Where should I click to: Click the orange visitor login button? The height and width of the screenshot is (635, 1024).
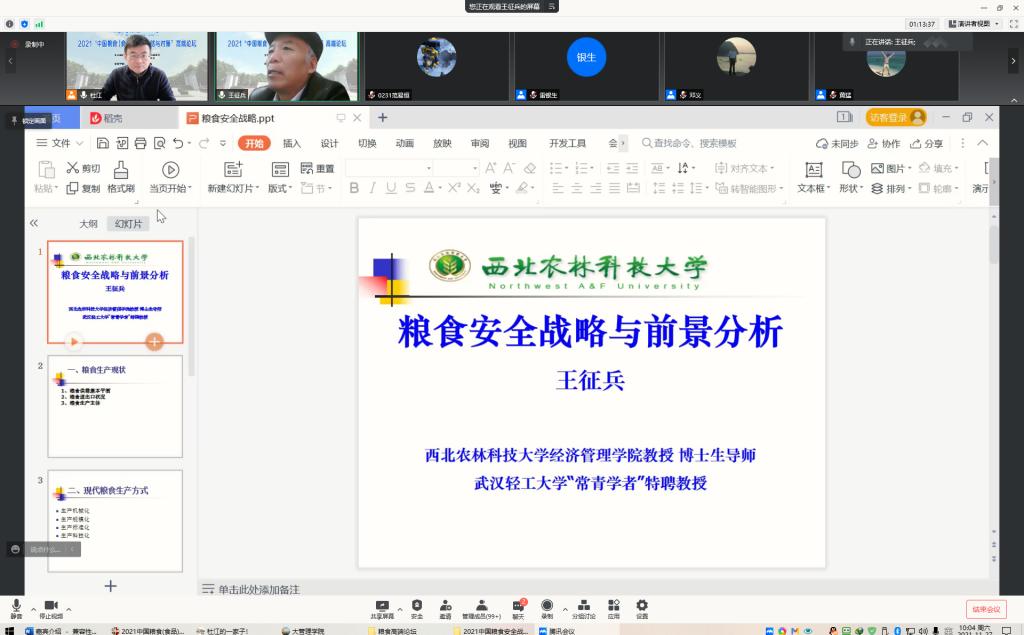click(x=896, y=118)
